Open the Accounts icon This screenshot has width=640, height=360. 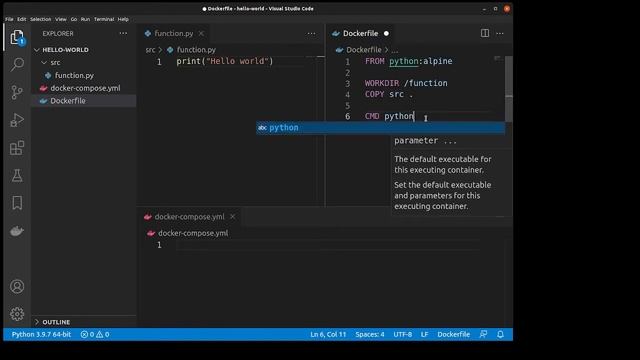point(17,286)
